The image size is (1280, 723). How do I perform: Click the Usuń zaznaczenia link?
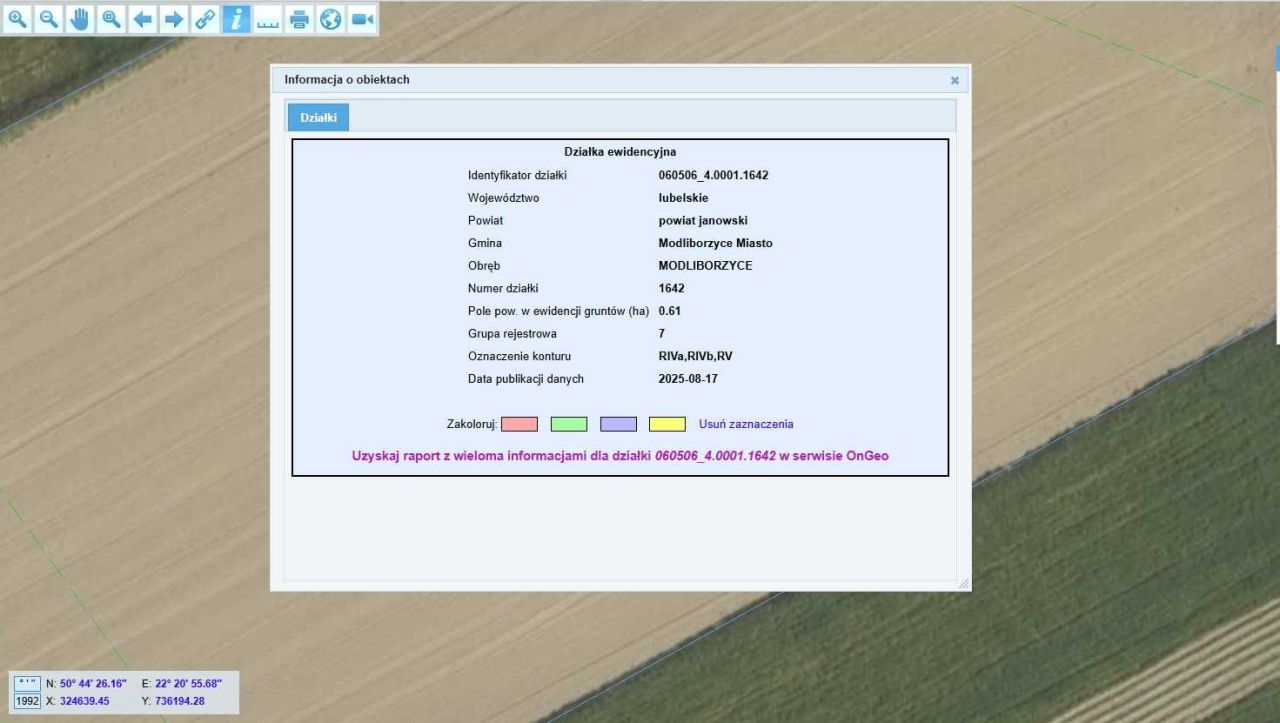pos(746,424)
